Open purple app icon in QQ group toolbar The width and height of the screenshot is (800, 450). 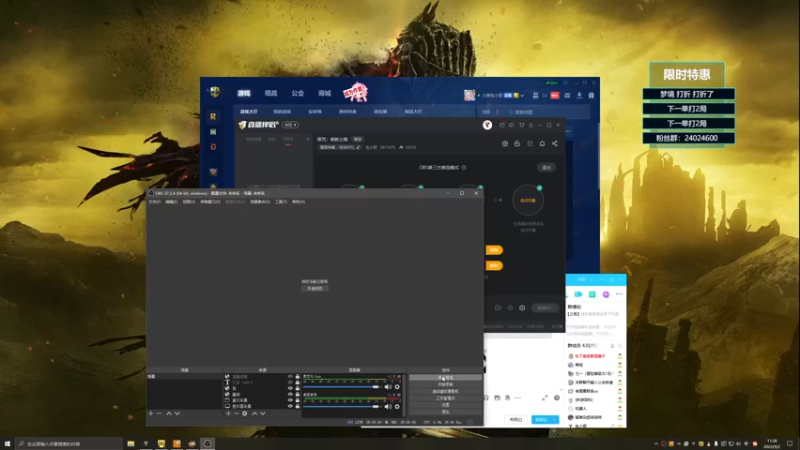click(606, 294)
